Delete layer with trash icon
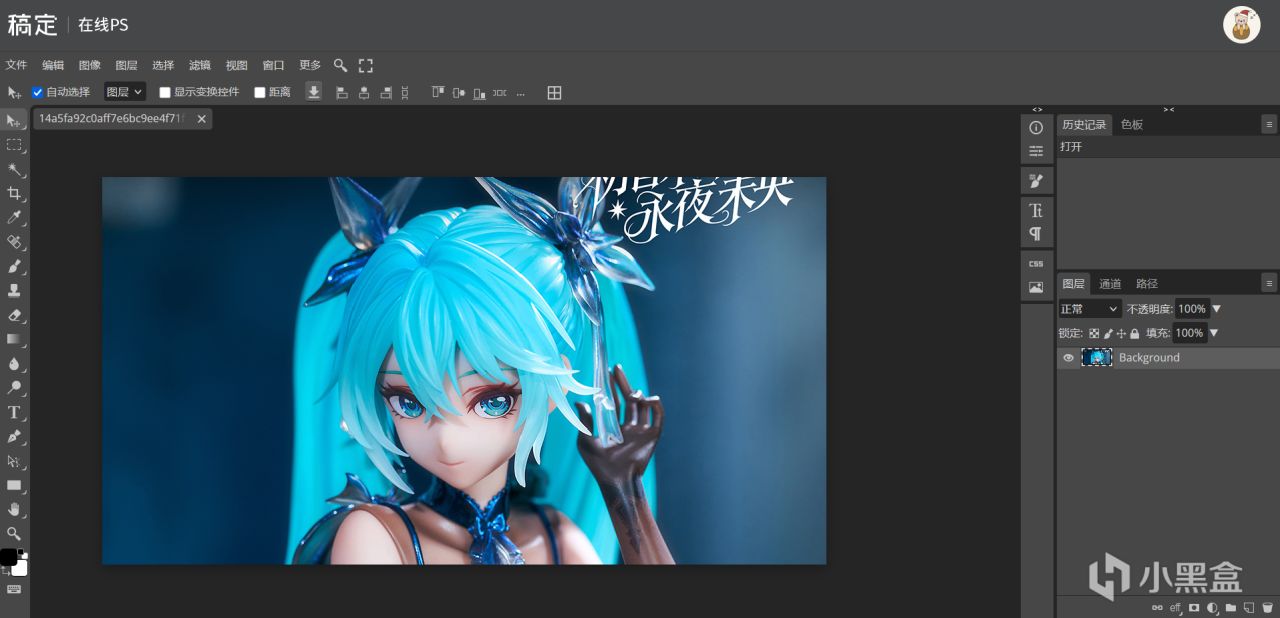Screen dimensions: 1280x618 1267,607
